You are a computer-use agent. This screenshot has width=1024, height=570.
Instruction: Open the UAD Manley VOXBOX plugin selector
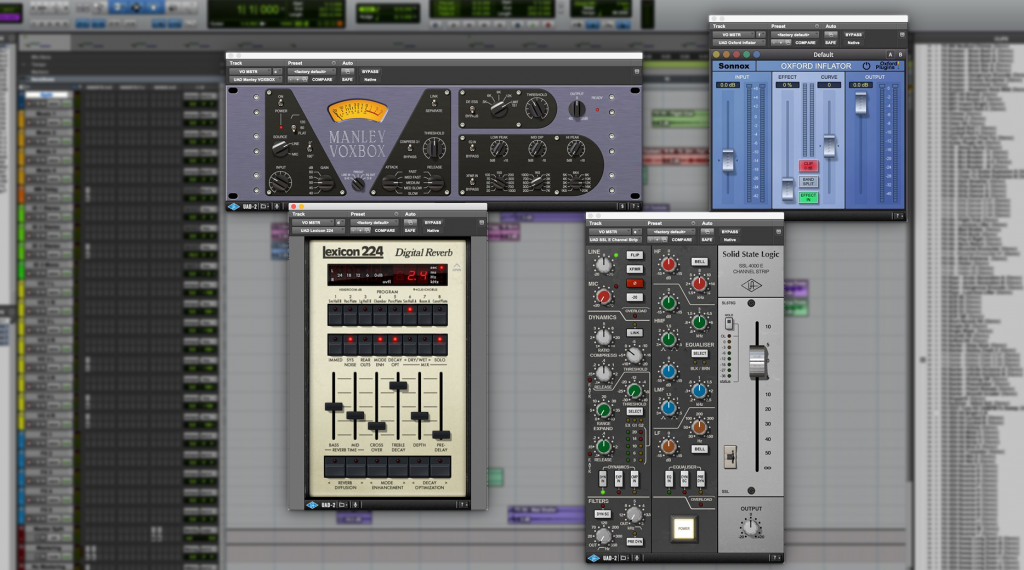pos(255,79)
